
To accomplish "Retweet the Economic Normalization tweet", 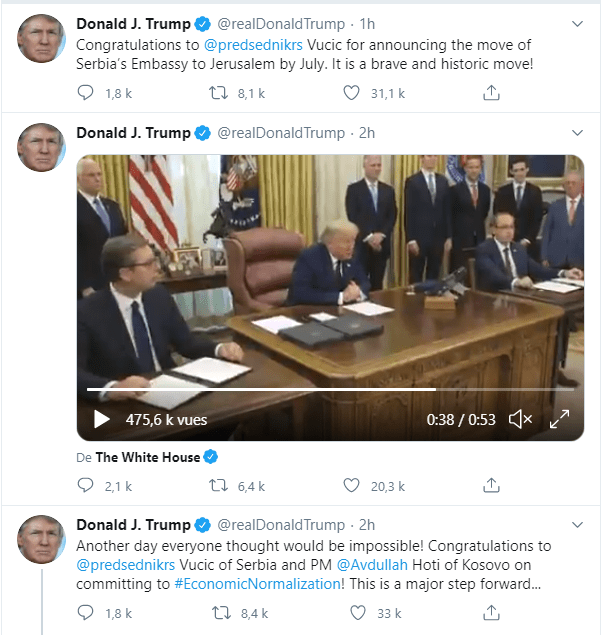I will 222,613.
